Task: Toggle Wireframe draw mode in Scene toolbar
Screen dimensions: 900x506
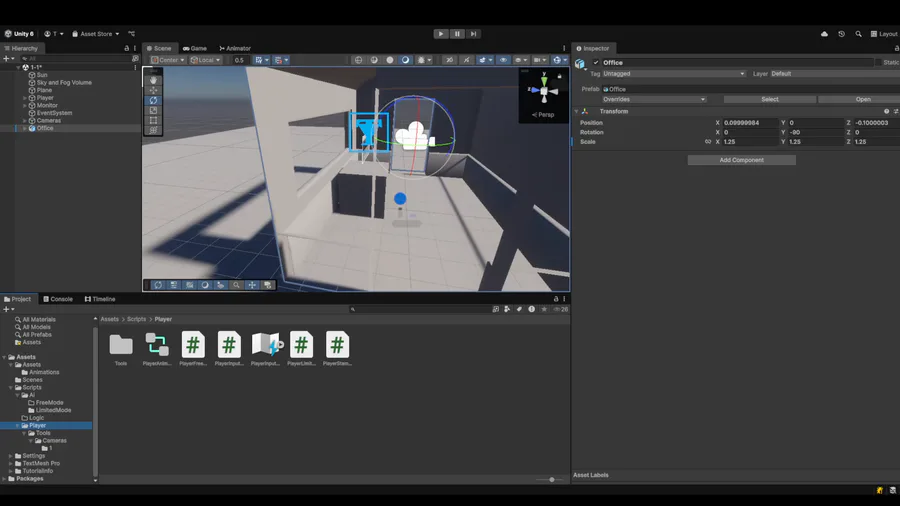Action: point(359,60)
